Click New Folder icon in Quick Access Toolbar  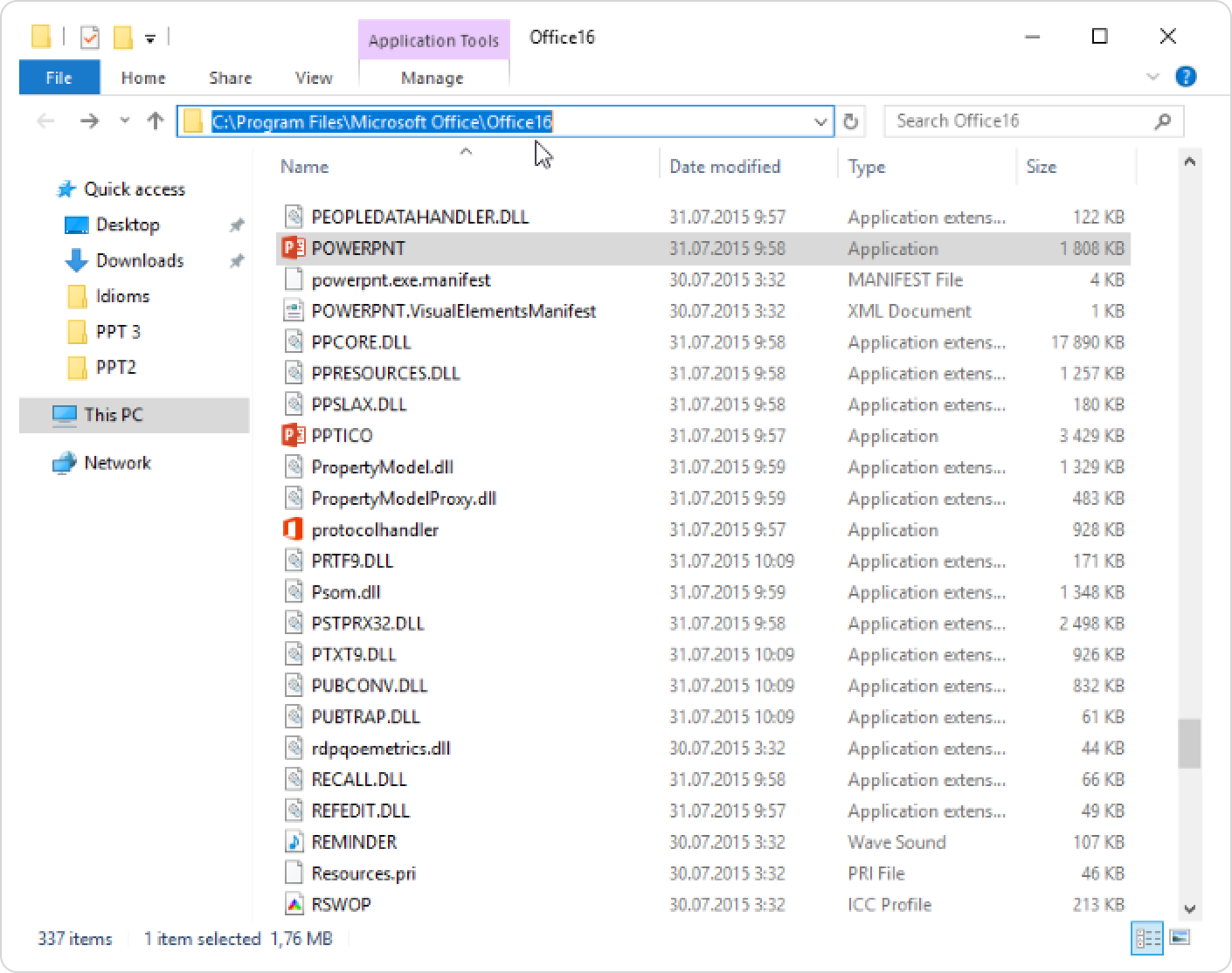pos(123,38)
